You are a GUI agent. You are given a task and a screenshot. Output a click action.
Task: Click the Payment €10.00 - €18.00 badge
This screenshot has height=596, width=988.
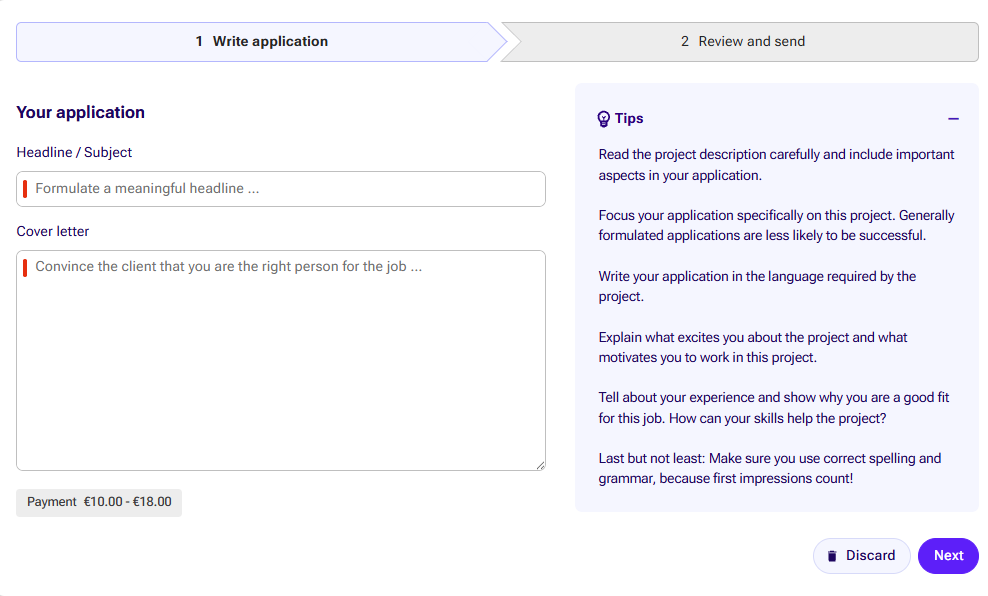point(99,502)
